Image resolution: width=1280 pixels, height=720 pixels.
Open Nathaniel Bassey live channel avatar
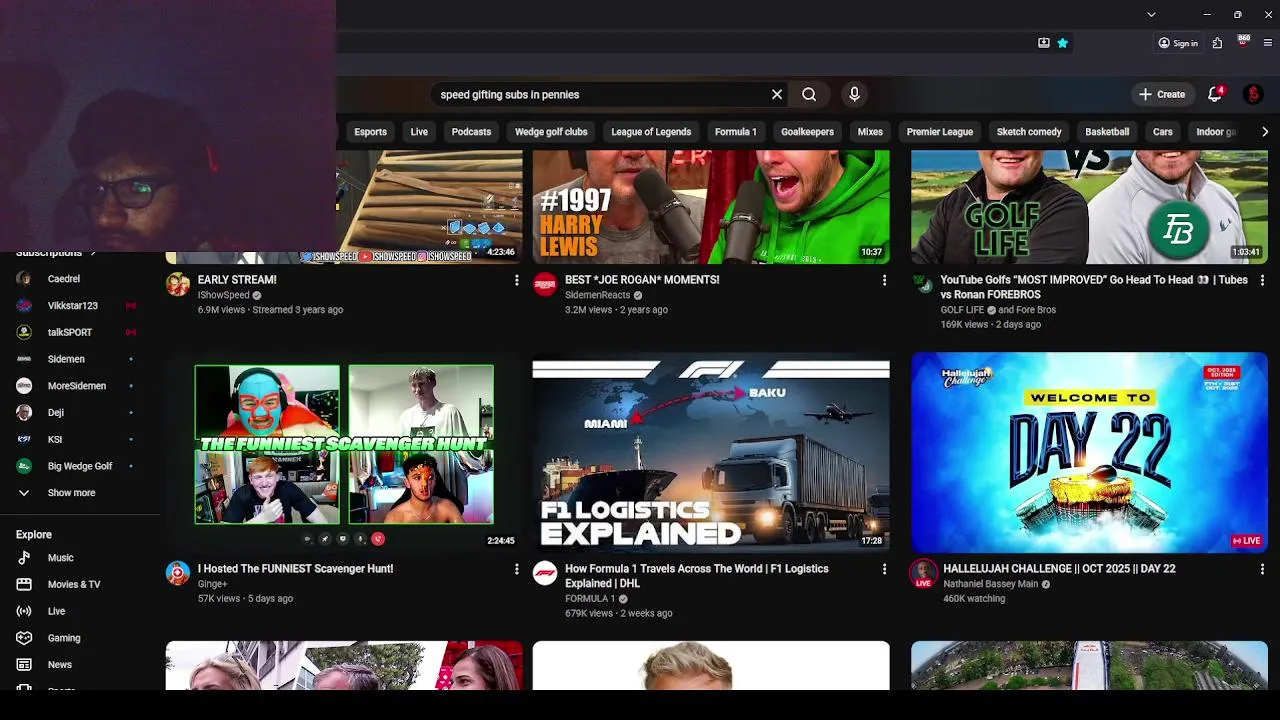(x=923, y=574)
